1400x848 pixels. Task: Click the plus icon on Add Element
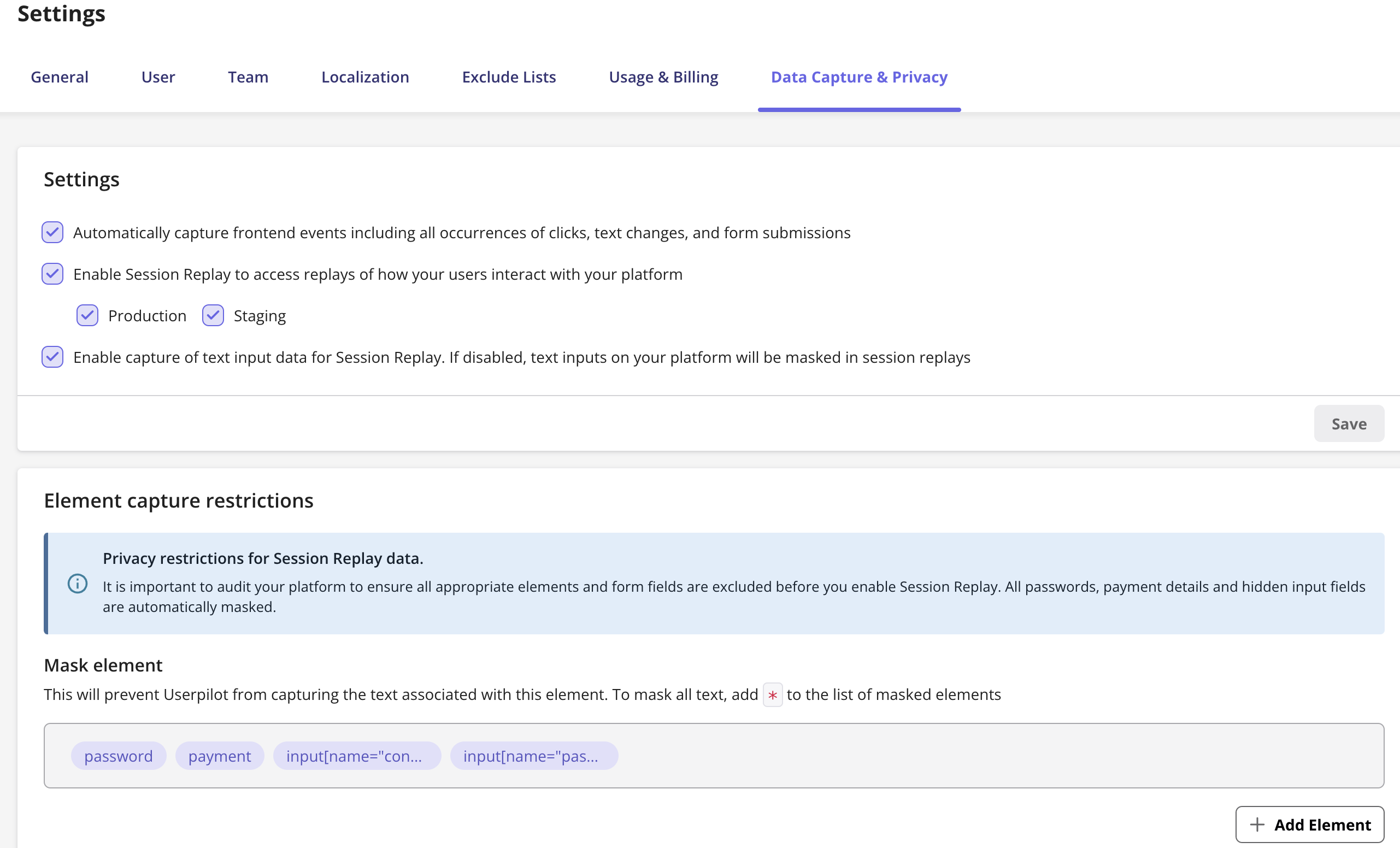point(1257,824)
